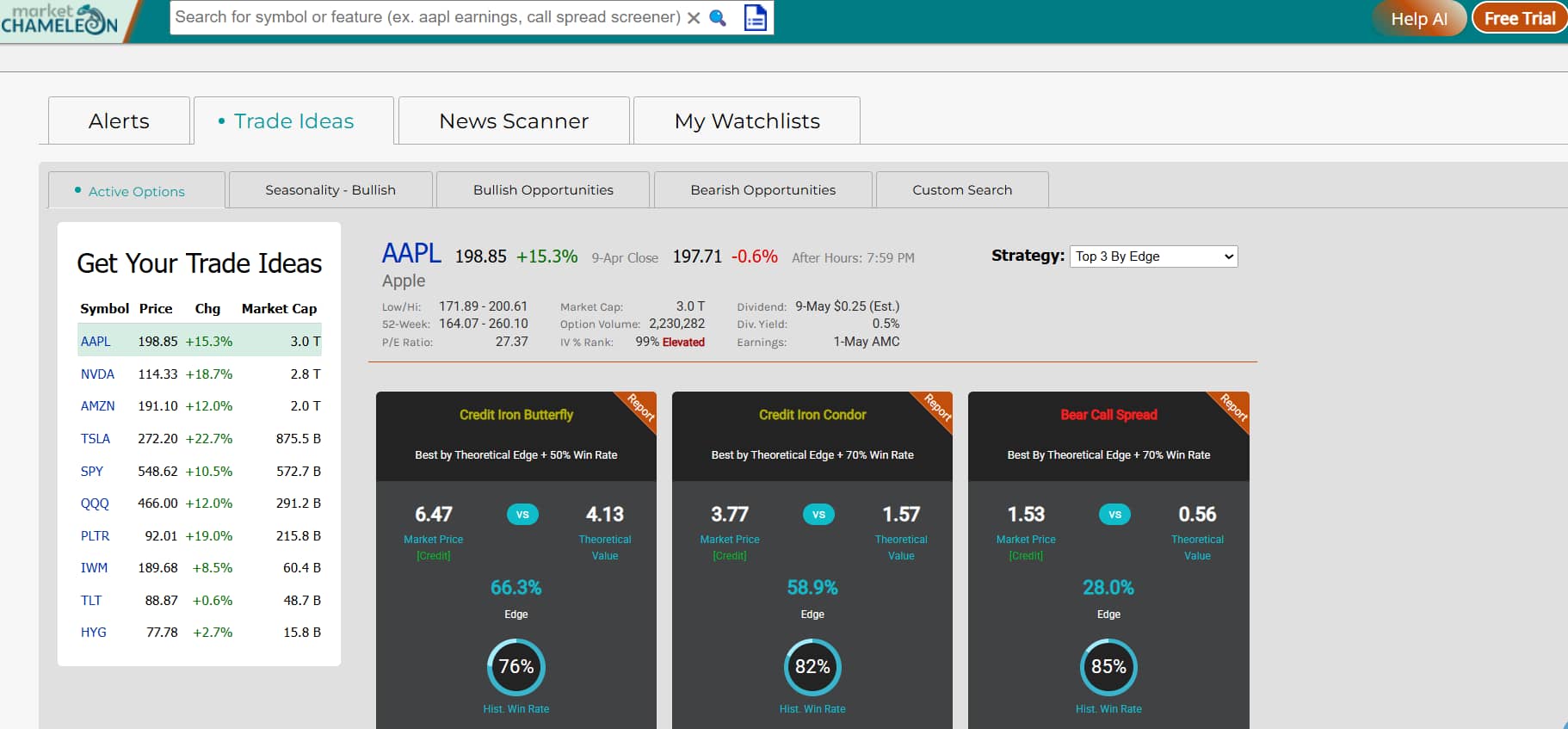Click the Price column header
1568x729 pixels.
(x=156, y=308)
